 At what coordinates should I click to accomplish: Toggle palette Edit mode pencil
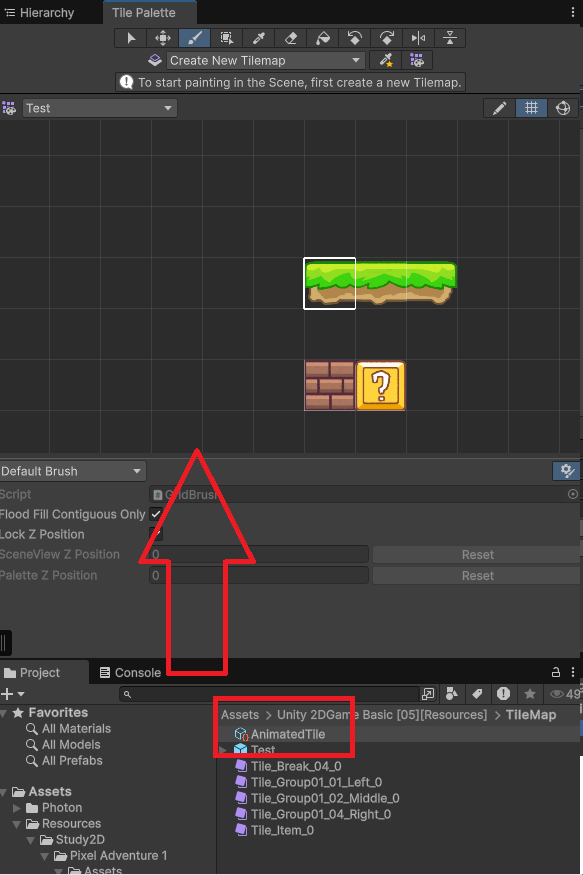point(499,108)
